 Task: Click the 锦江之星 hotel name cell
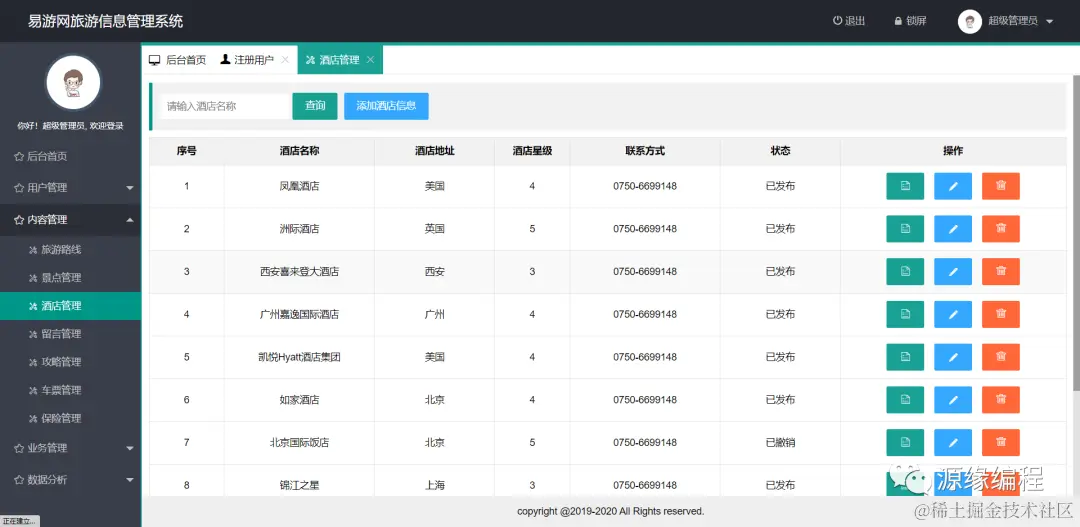[x=299, y=485]
